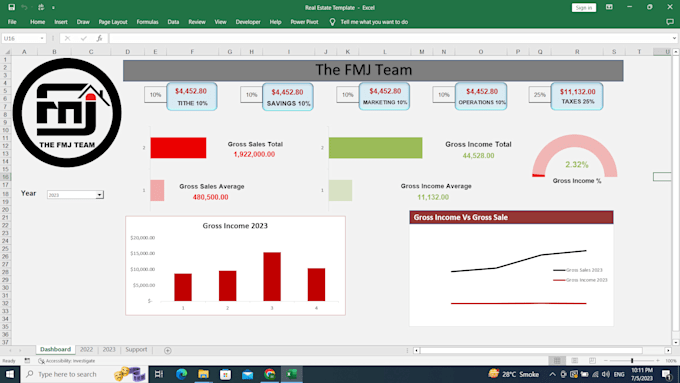680x383 pixels.
Task: Click inside the formula bar
Action: click(389, 38)
